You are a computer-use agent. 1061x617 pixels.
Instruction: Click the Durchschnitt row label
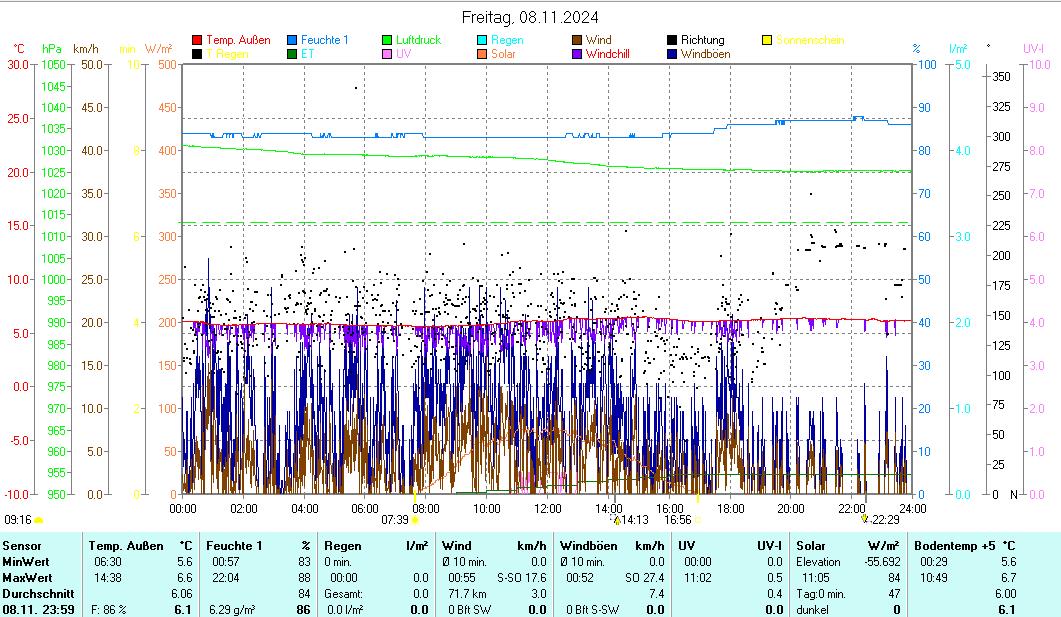(34, 593)
